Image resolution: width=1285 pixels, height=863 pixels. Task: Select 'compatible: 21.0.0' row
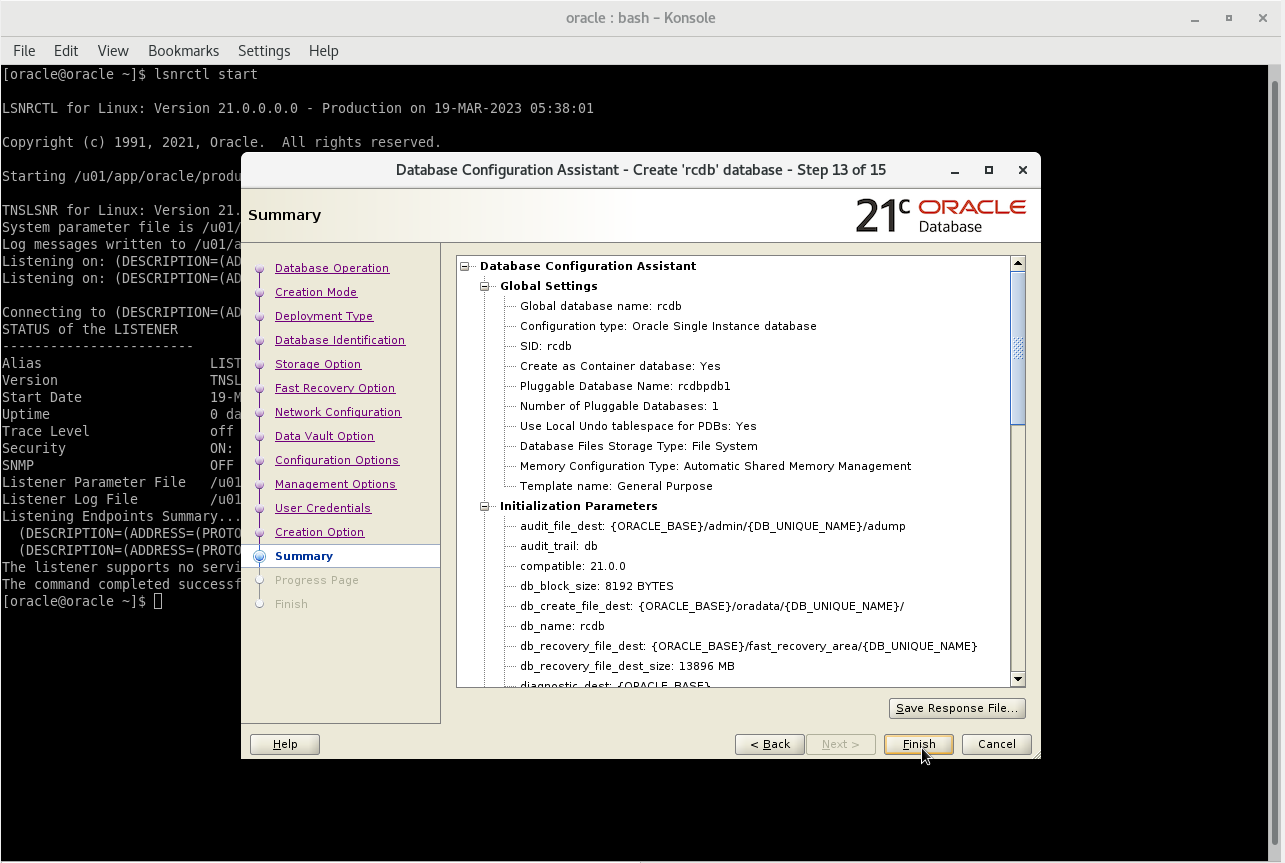click(573, 566)
